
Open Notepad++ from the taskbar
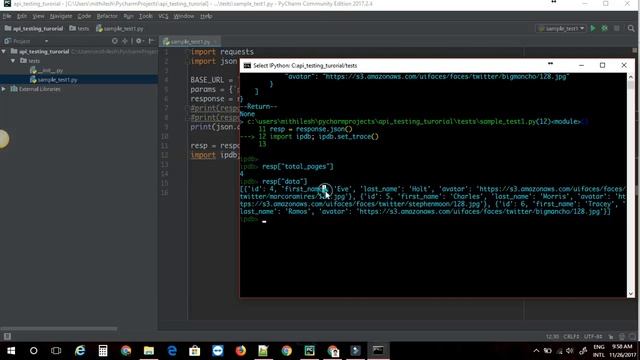click(263, 351)
